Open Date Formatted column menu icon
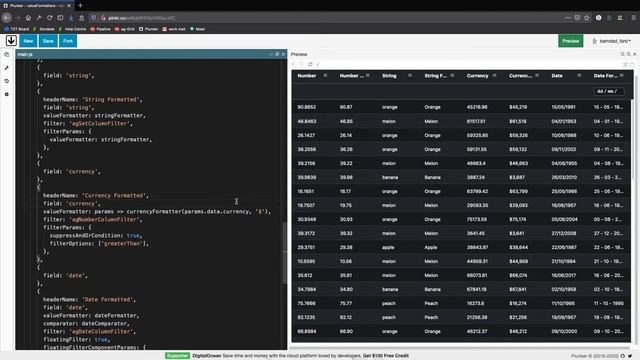The height and width of the screenshot is (360, 640). 622,76
